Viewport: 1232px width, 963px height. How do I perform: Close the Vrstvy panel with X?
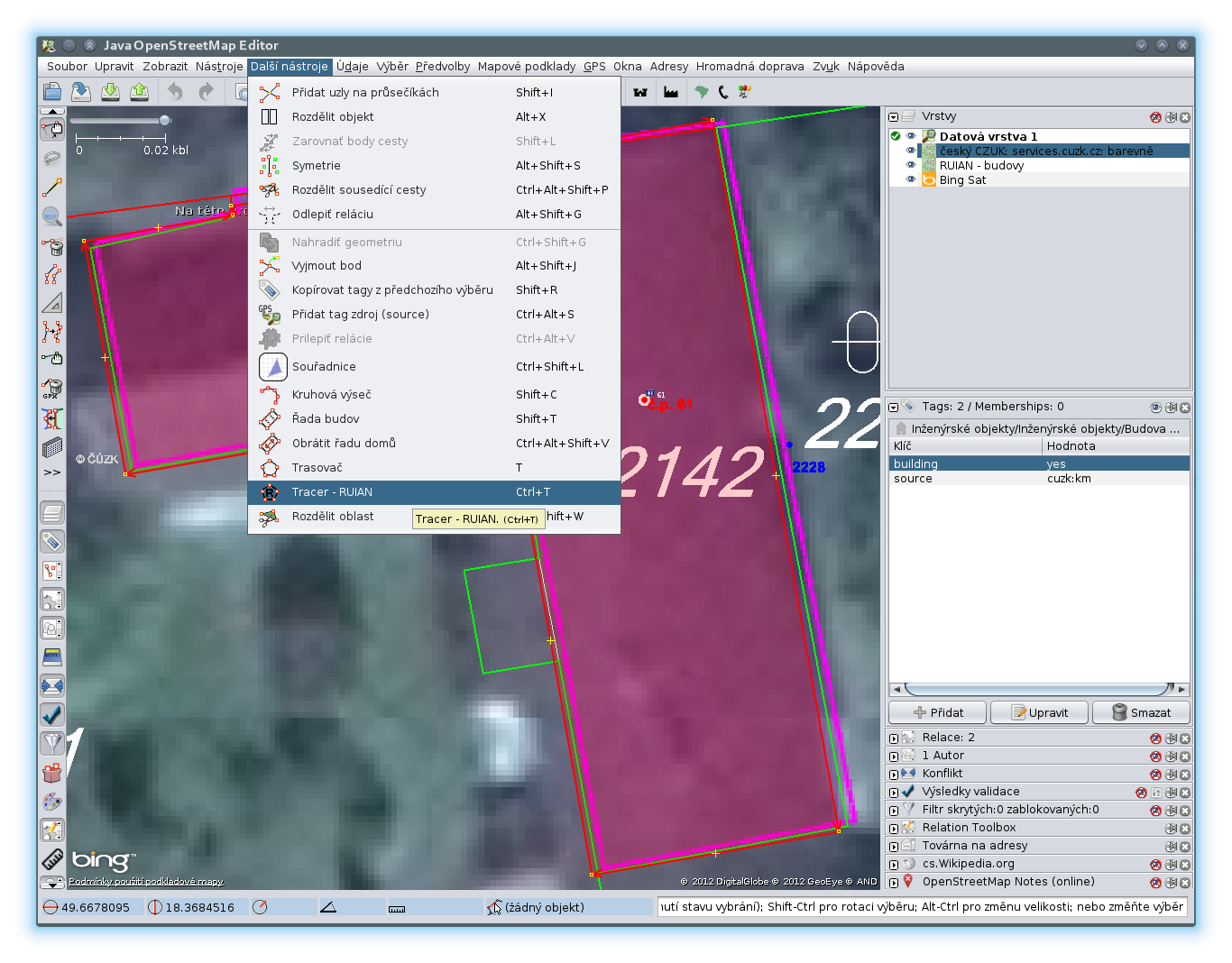(1185, 117)
